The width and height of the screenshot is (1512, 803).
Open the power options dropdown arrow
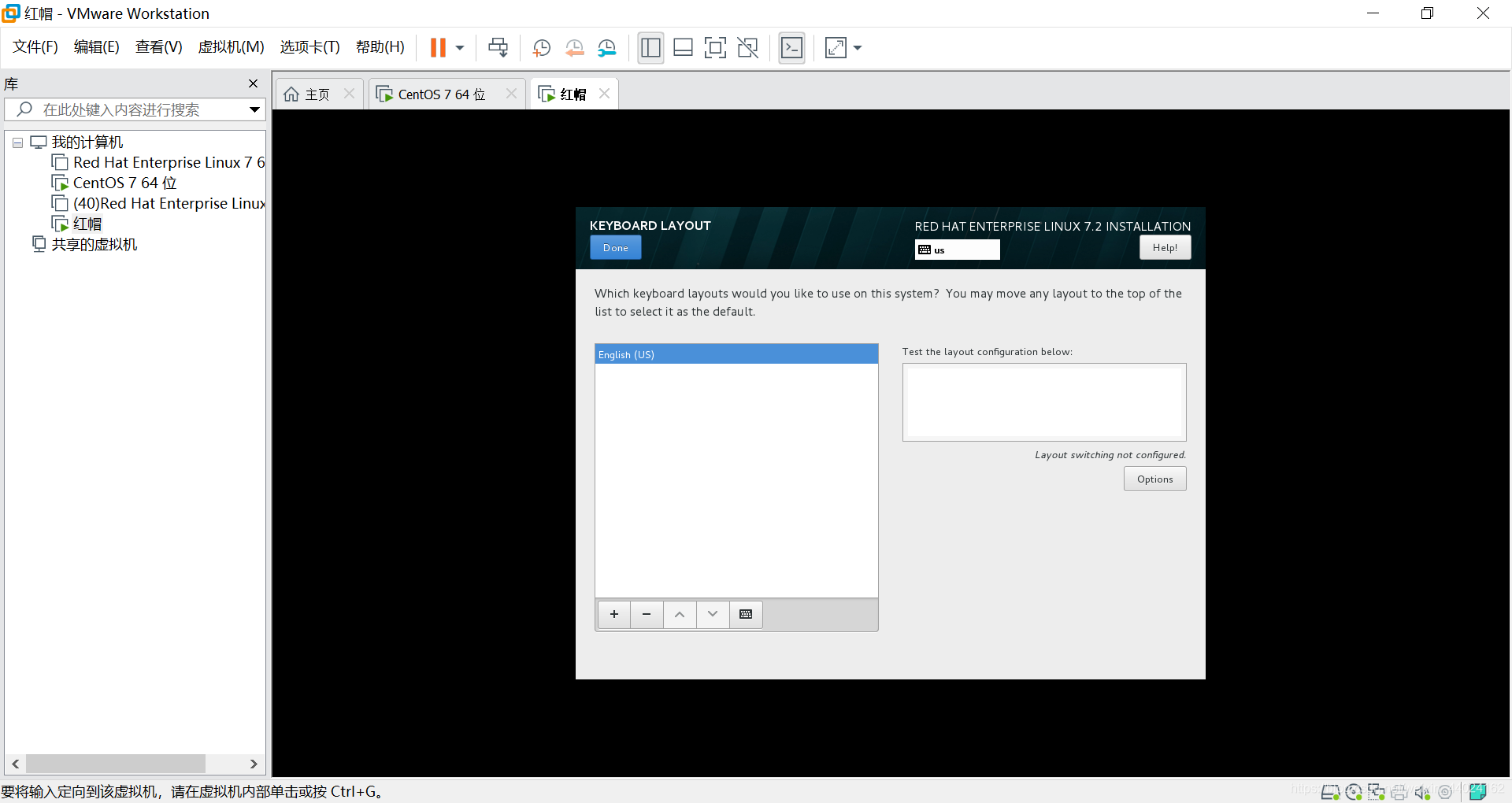point(460,48)
